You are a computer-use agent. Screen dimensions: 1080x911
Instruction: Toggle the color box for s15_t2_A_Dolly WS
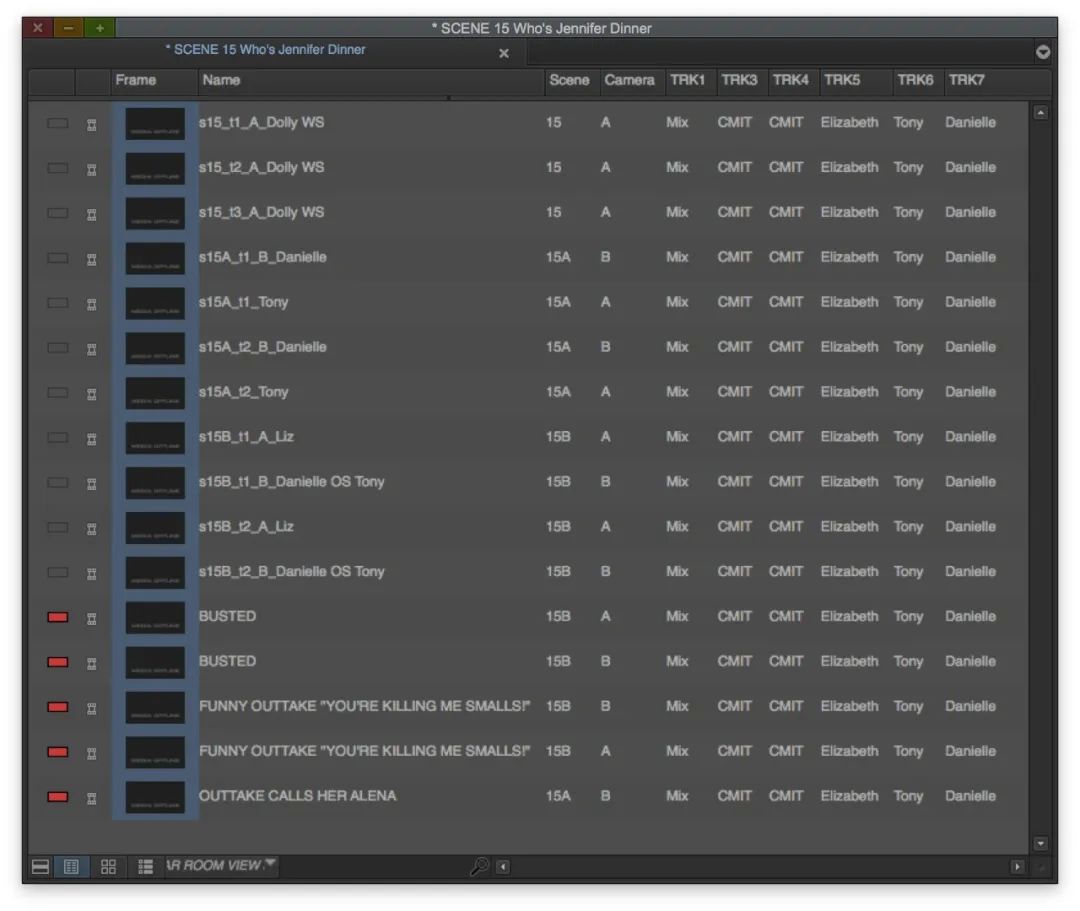[58, 168]
